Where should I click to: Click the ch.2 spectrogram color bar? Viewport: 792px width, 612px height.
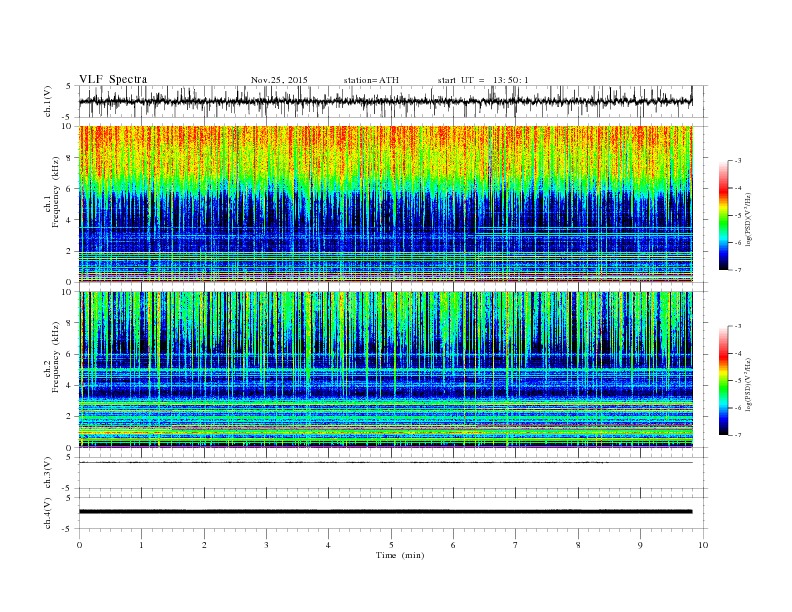tap(724, 380)
